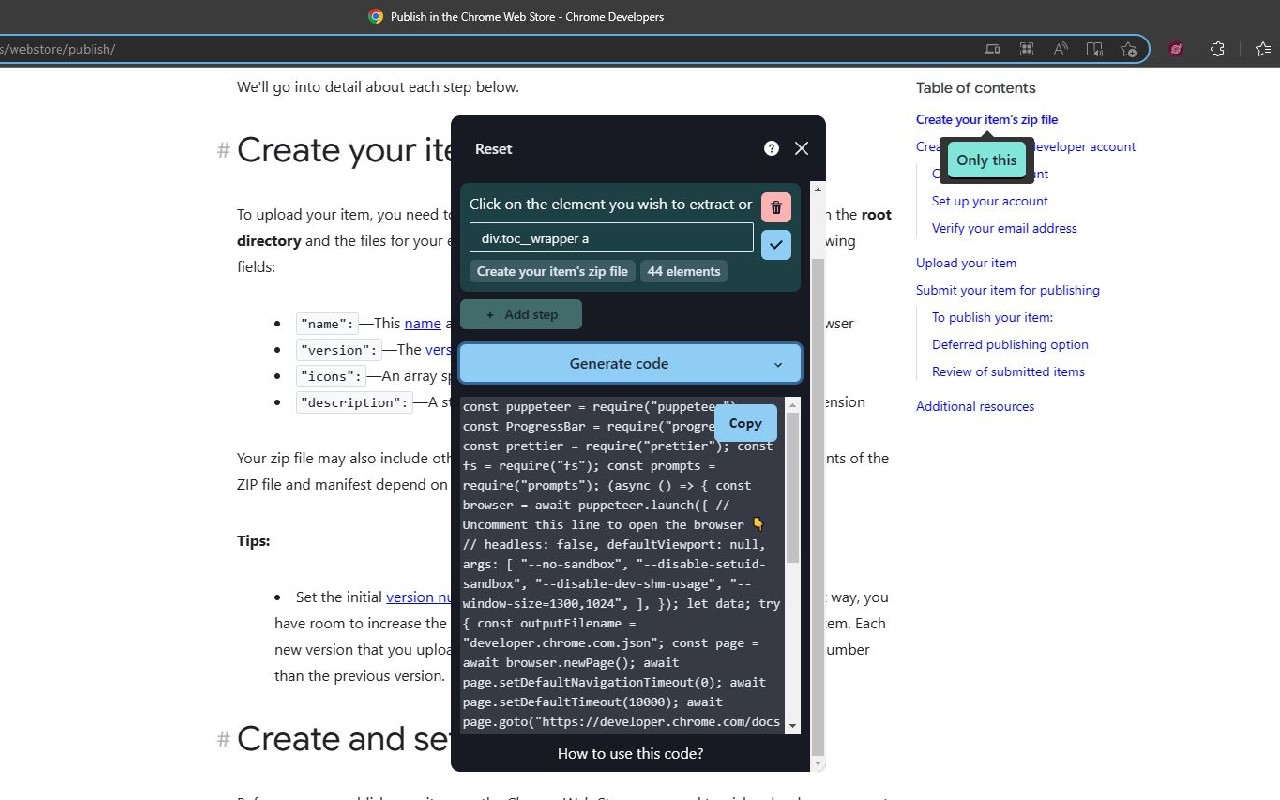This screenshot has height=800, width=1280.
Task: Click the Reset button
Action: point(493,149)
